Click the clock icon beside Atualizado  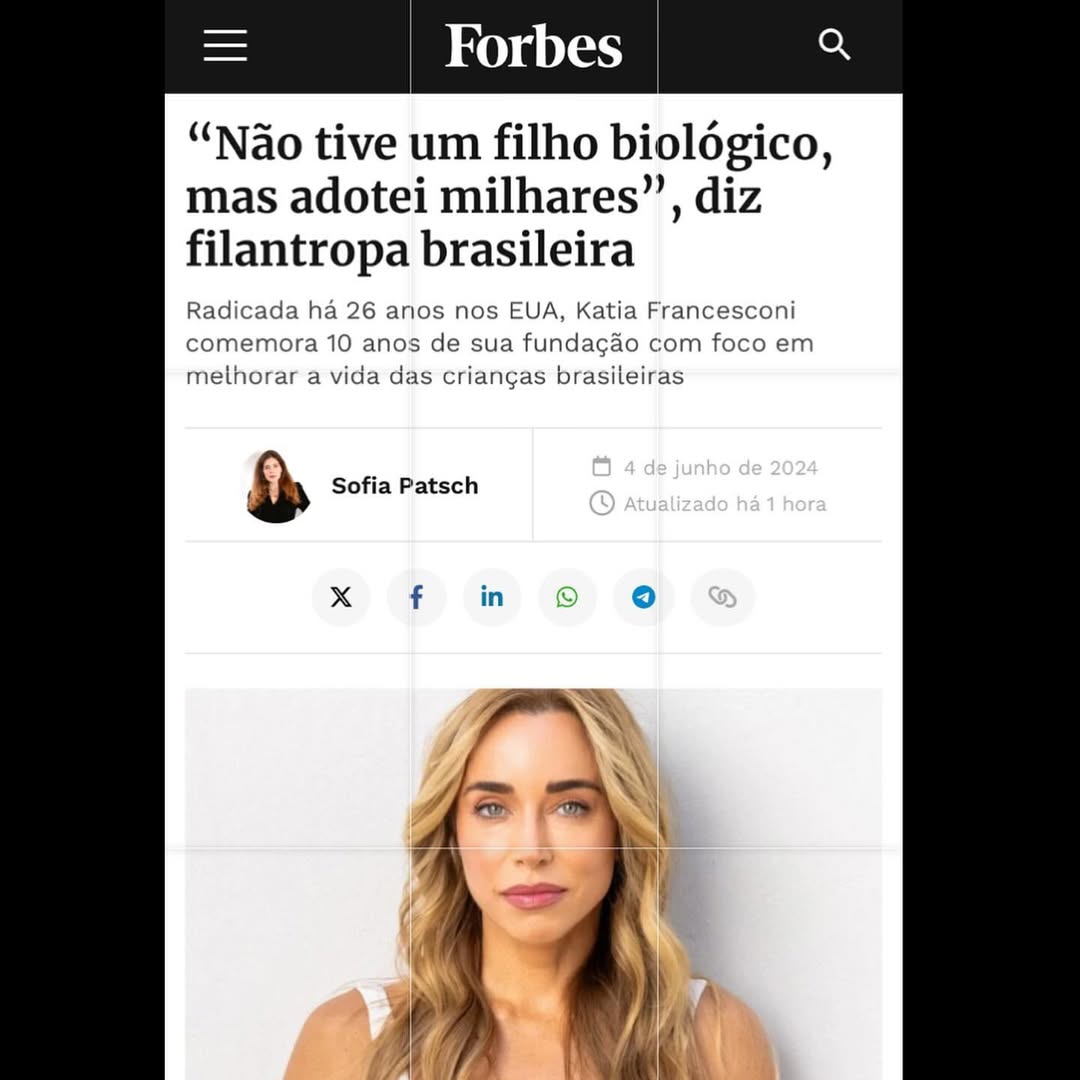pyautogui.click(x=601, y=503)
